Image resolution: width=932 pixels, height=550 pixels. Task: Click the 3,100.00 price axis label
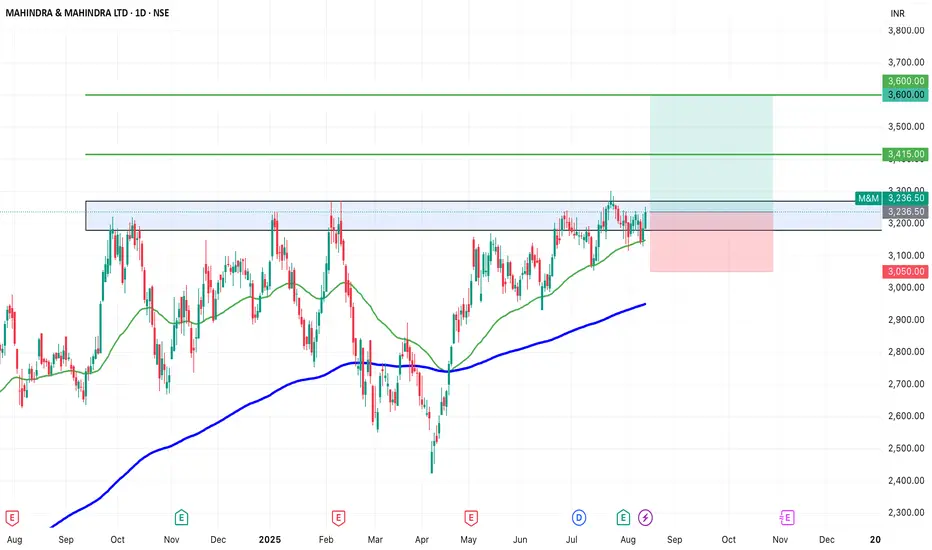(x=906, y=255)
